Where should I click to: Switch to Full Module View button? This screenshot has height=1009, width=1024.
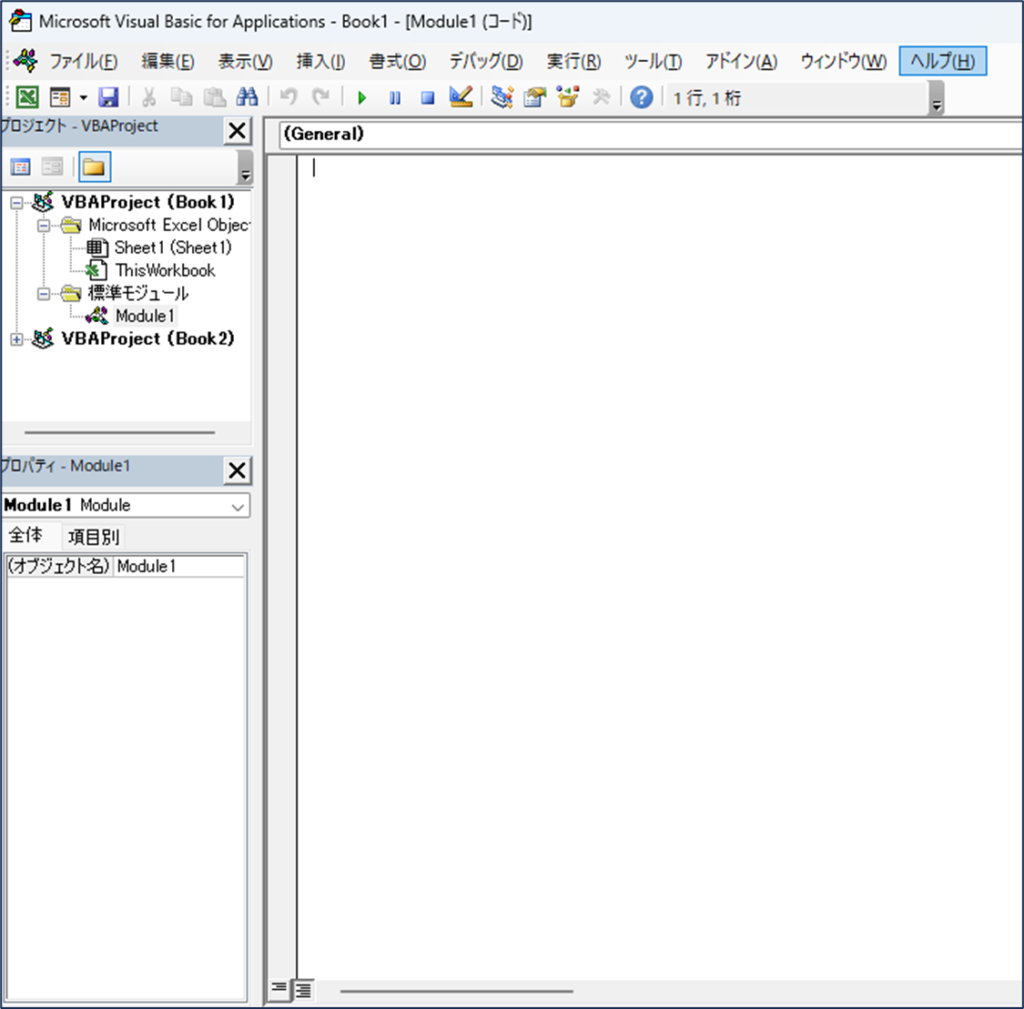pyautogui.click(x=303, y=990)
